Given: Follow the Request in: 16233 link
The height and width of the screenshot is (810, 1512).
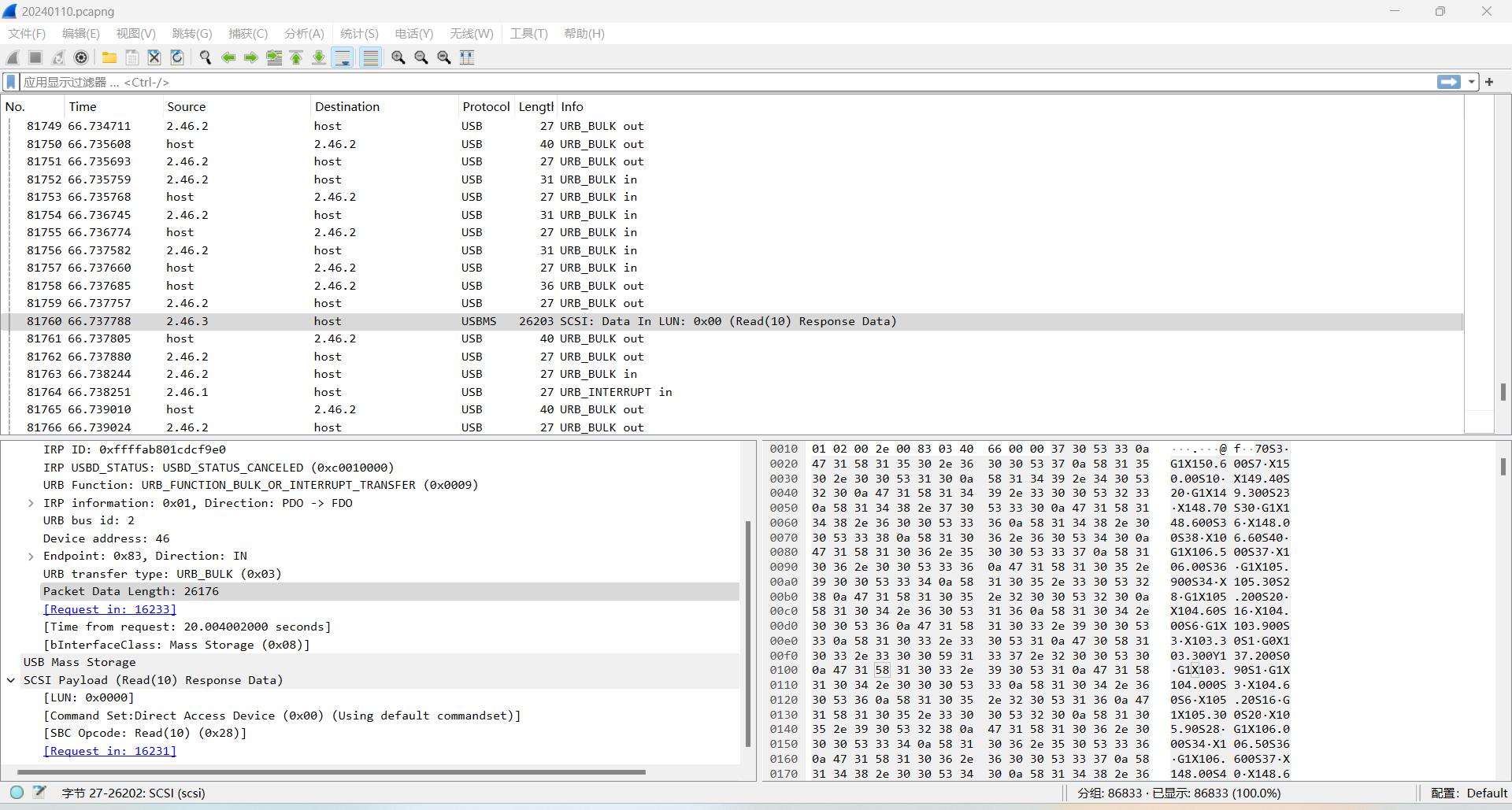Looking at the screenshot, I should pos(109,609).
